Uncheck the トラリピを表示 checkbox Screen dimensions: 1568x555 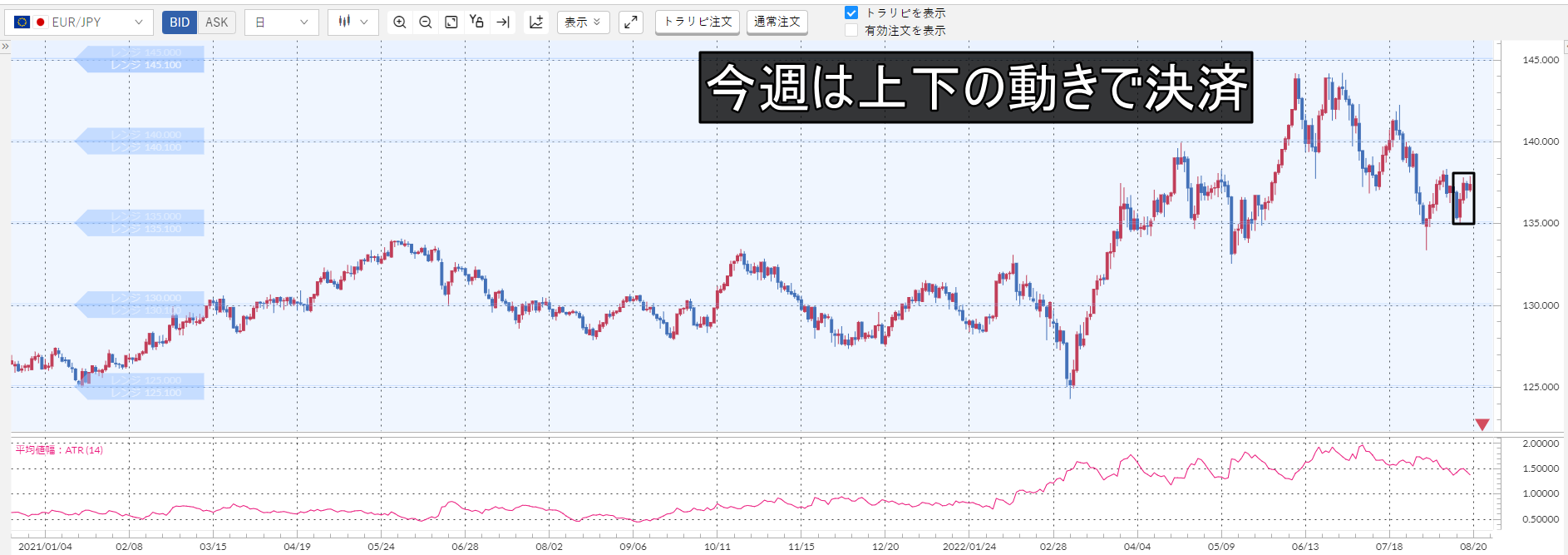(851, 13)
